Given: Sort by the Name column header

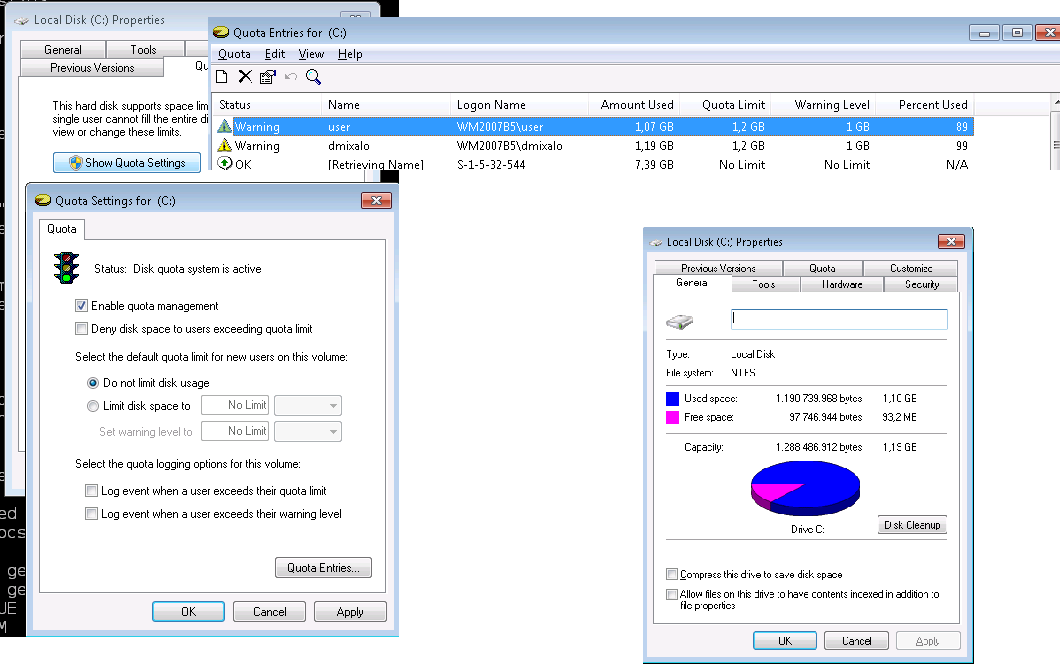Looking at the screenshot, I should [386, 105].
